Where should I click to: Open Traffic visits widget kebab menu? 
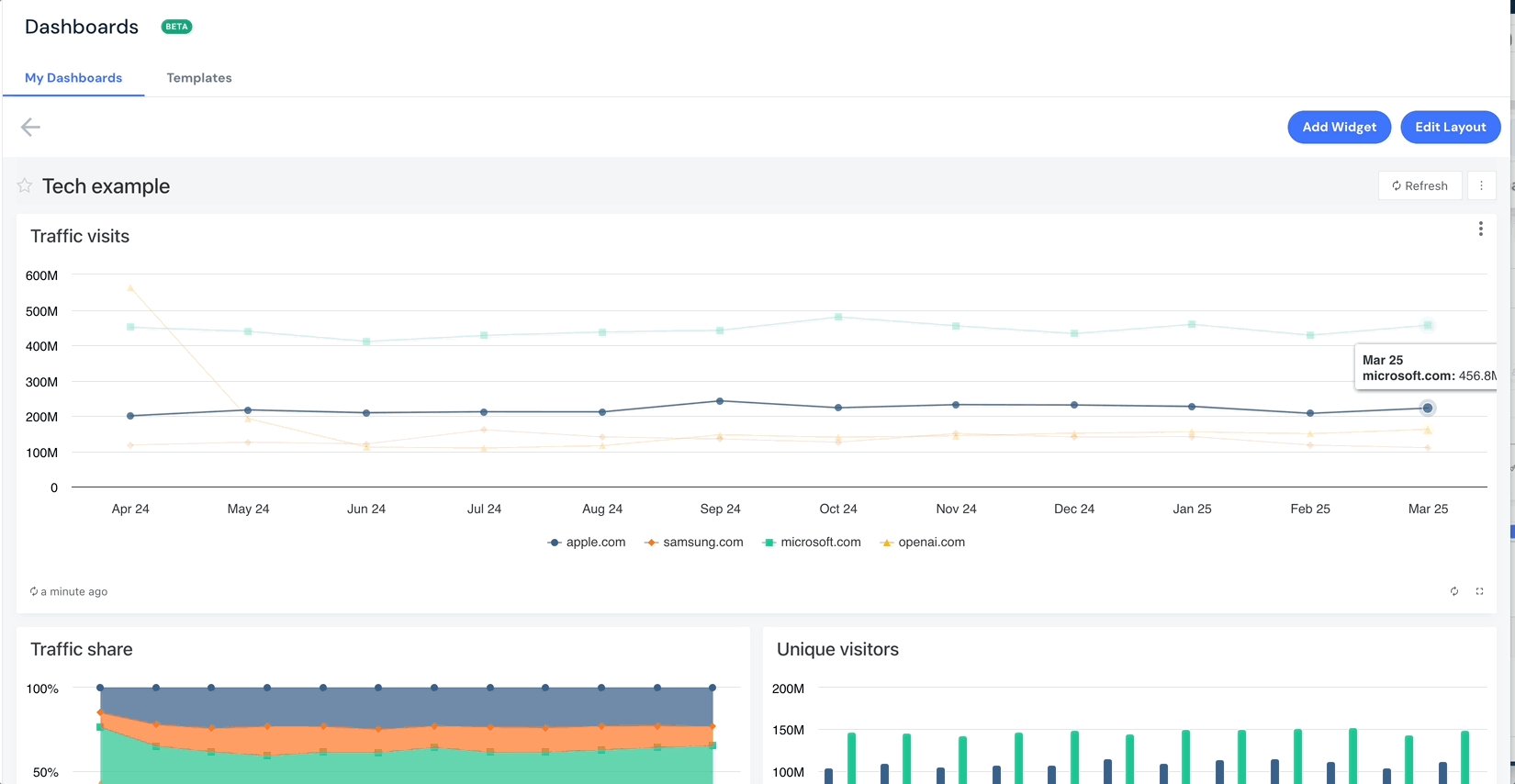[1480, 229]
